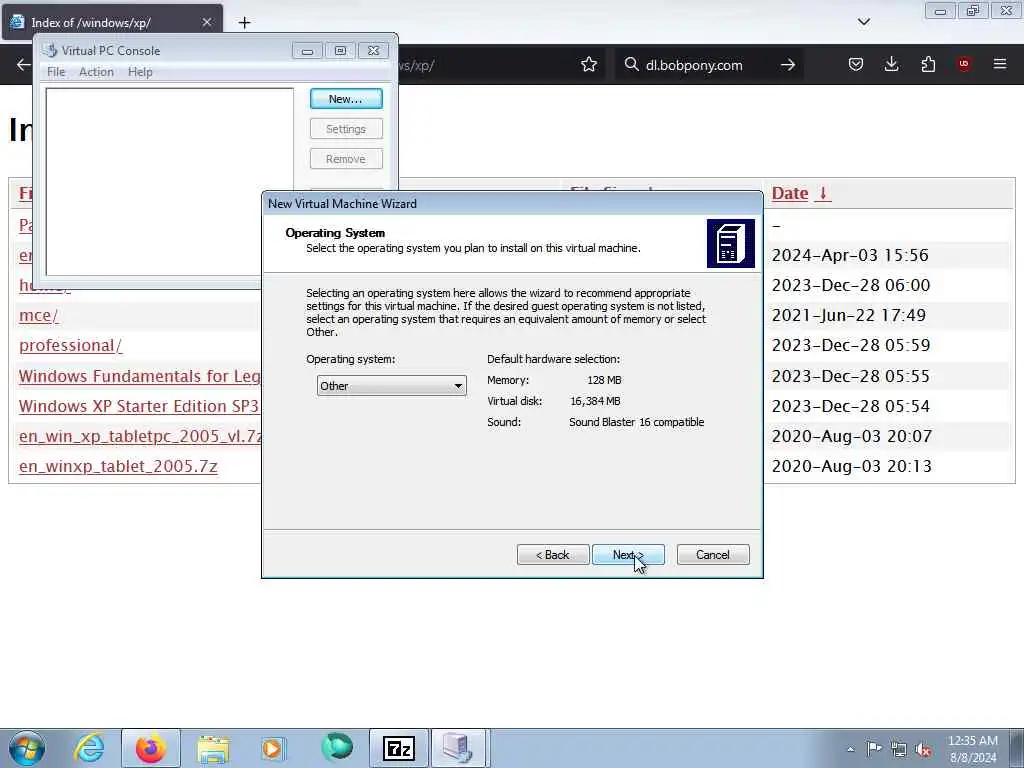Click date 2021-Jun-22 17:49

point(848,315)
